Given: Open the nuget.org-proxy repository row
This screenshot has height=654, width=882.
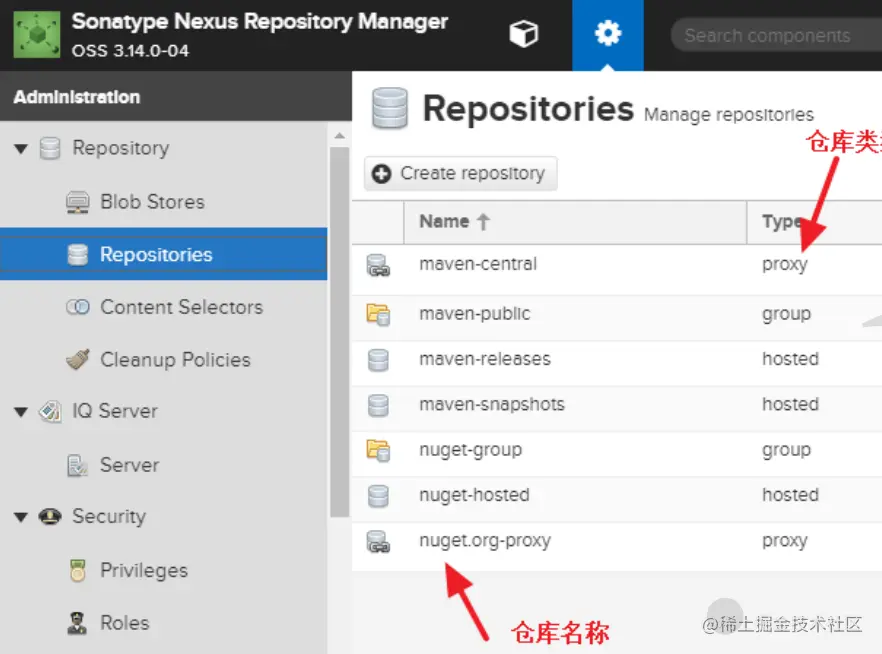Looking at the screenshot, I should (x=617, y=547).
